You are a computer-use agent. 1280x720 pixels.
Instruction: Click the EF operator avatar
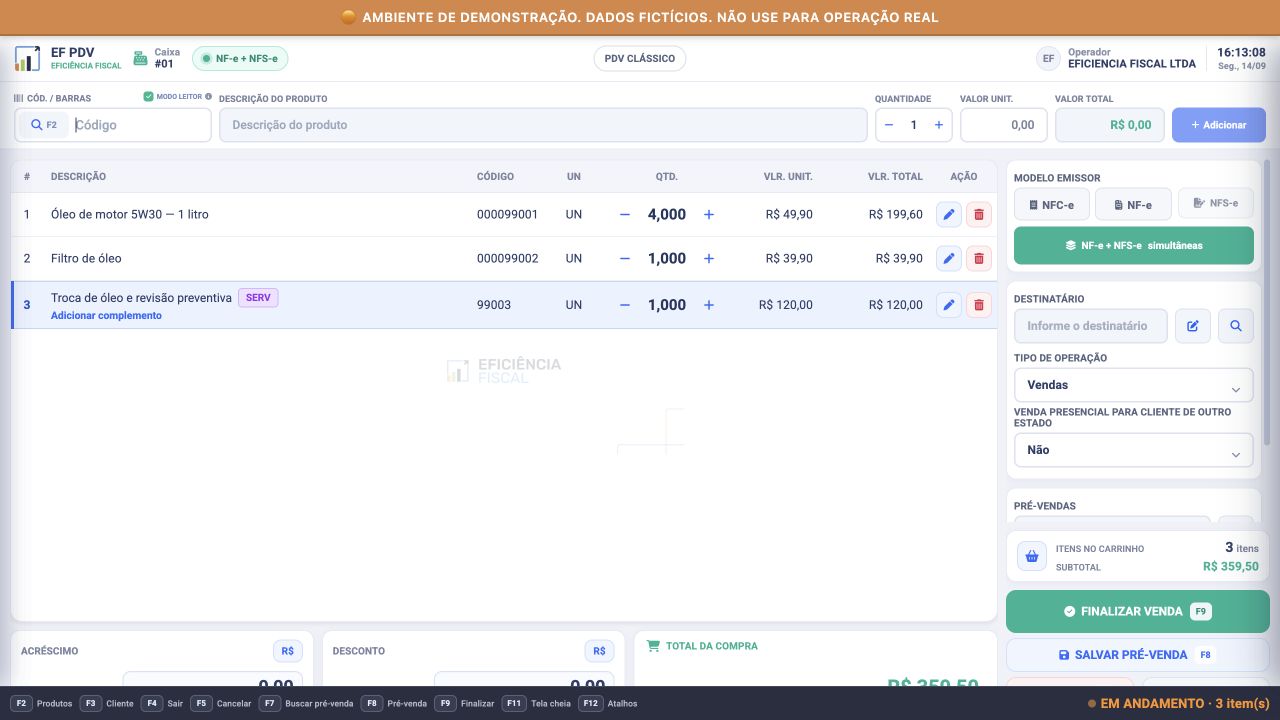click(1048, 58)
